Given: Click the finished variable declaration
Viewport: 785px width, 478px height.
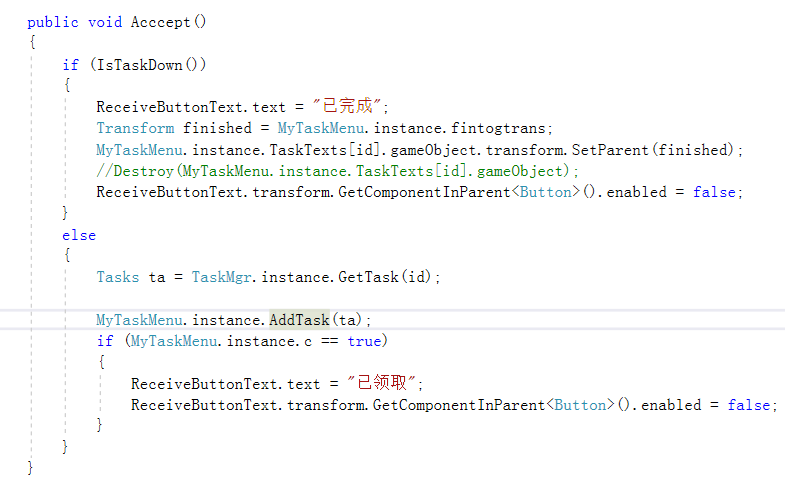Looking at the screenshot, I should [217, 128].
